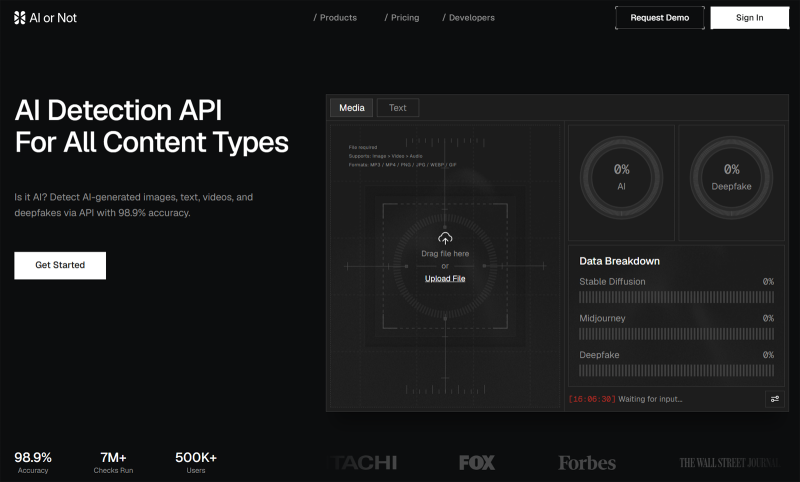The width and height of the screenshot is (800, 482).
Task: Click the AI or Not logo icon
Action: pos(19,18)
